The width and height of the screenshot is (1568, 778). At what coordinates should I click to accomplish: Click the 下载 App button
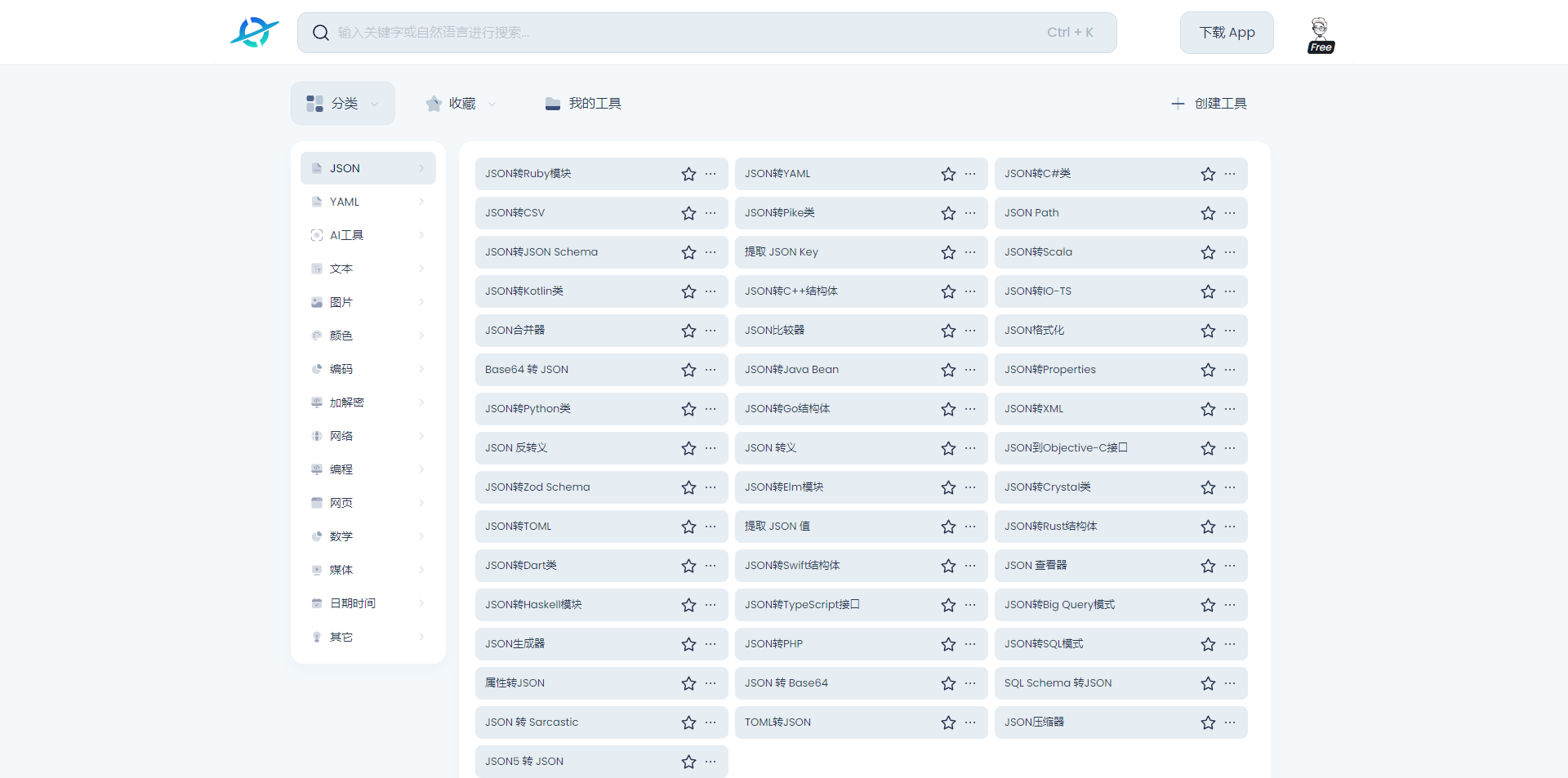[x=1226, y=33]
